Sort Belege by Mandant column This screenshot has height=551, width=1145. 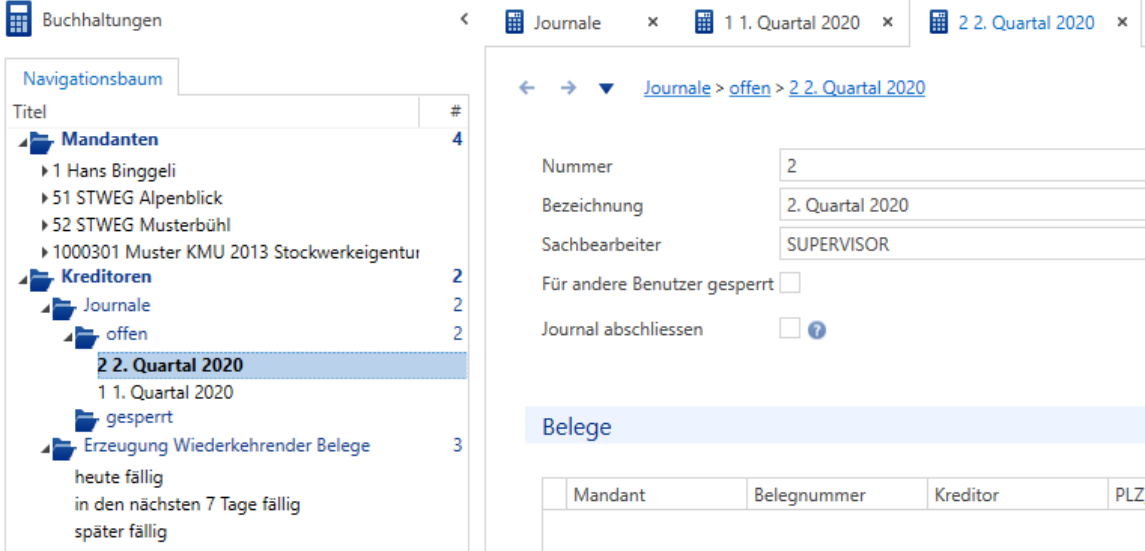coord(656,495)
